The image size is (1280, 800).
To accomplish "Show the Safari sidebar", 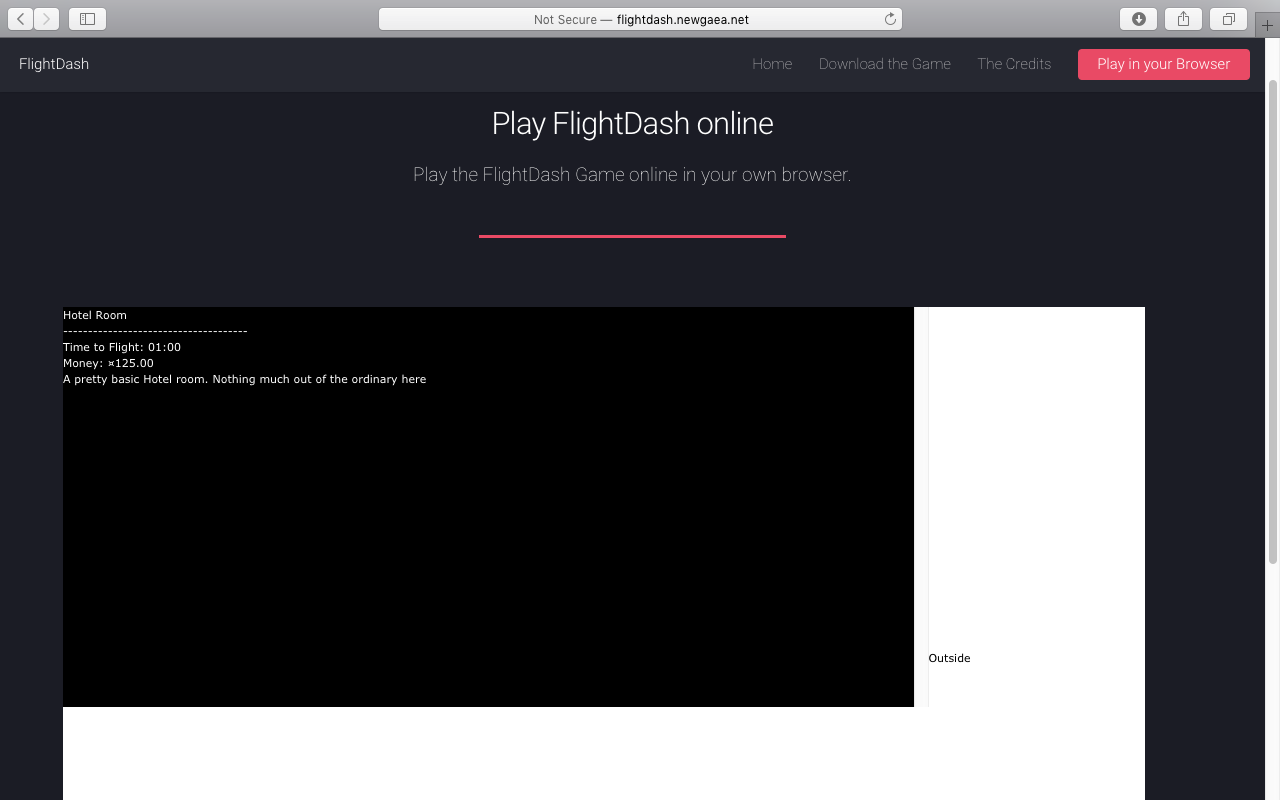I will point(87,19).
